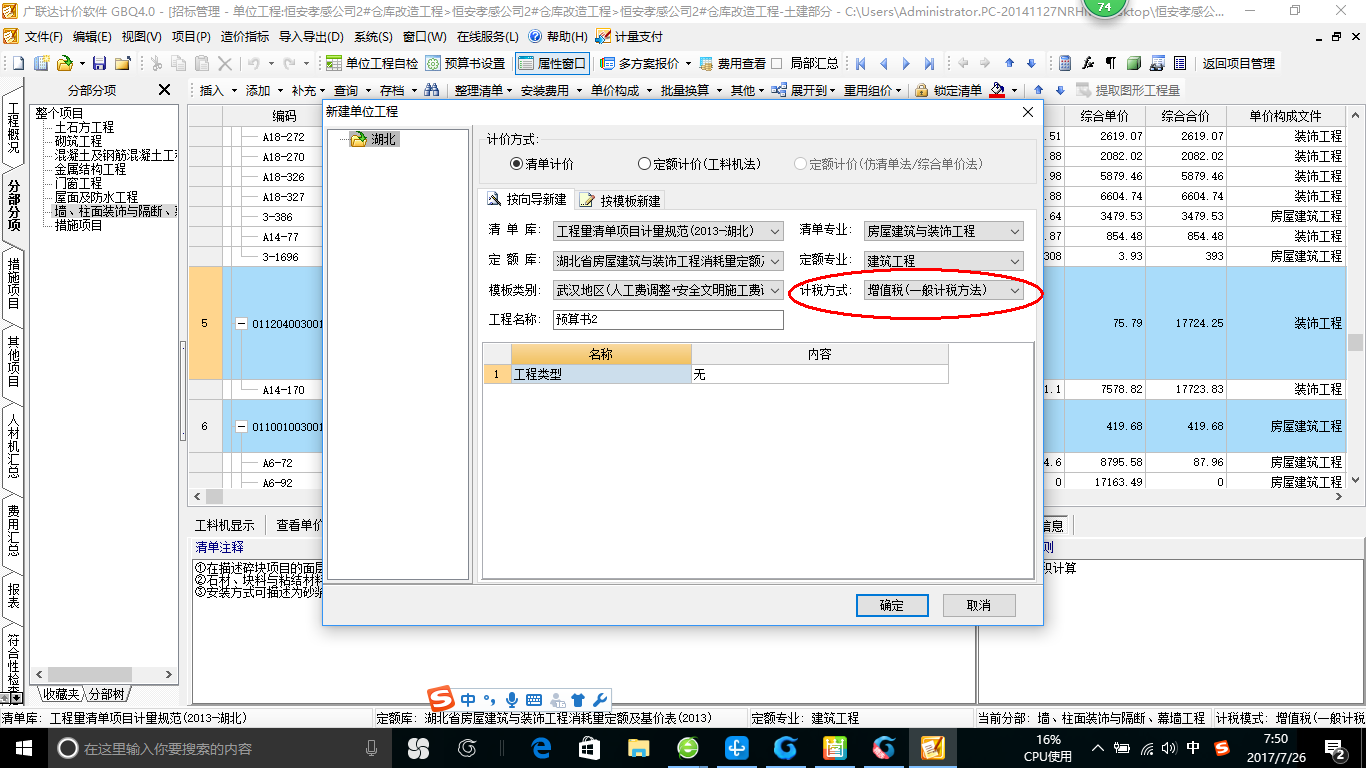The height and width of the screenshot is (768, 1366).
Task: Open the 文件(F) menu
Action: click(x=44, y=36)
